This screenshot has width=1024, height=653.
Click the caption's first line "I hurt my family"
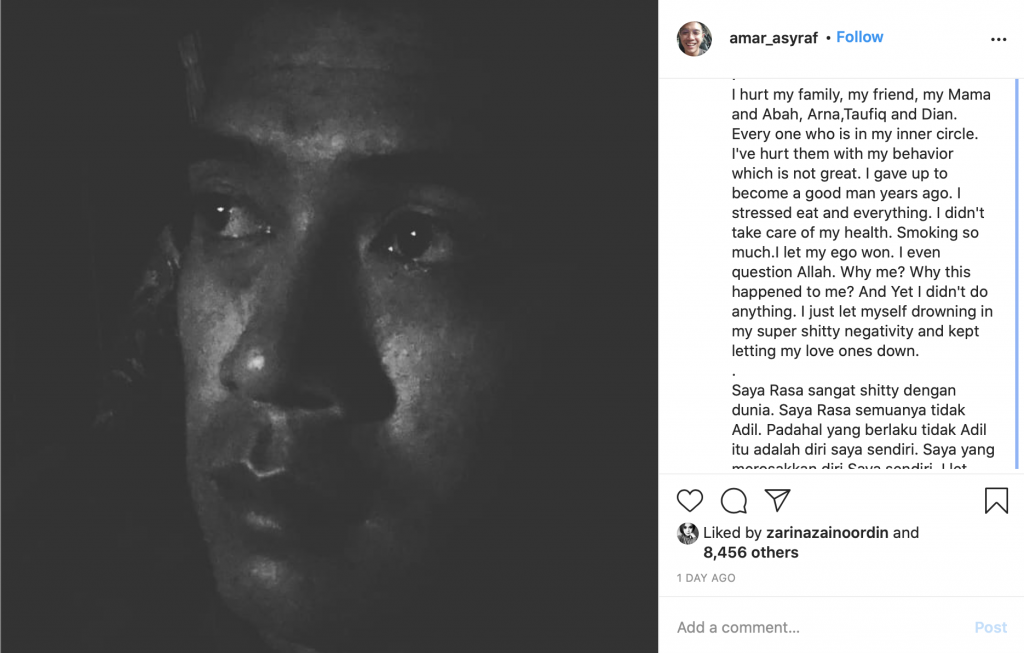(861, 95)
